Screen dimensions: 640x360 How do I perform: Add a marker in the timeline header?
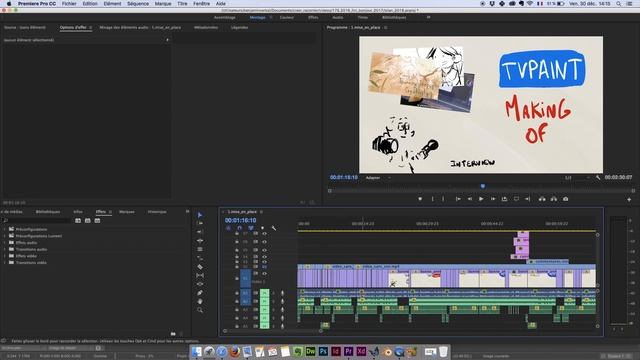point(262,228)
